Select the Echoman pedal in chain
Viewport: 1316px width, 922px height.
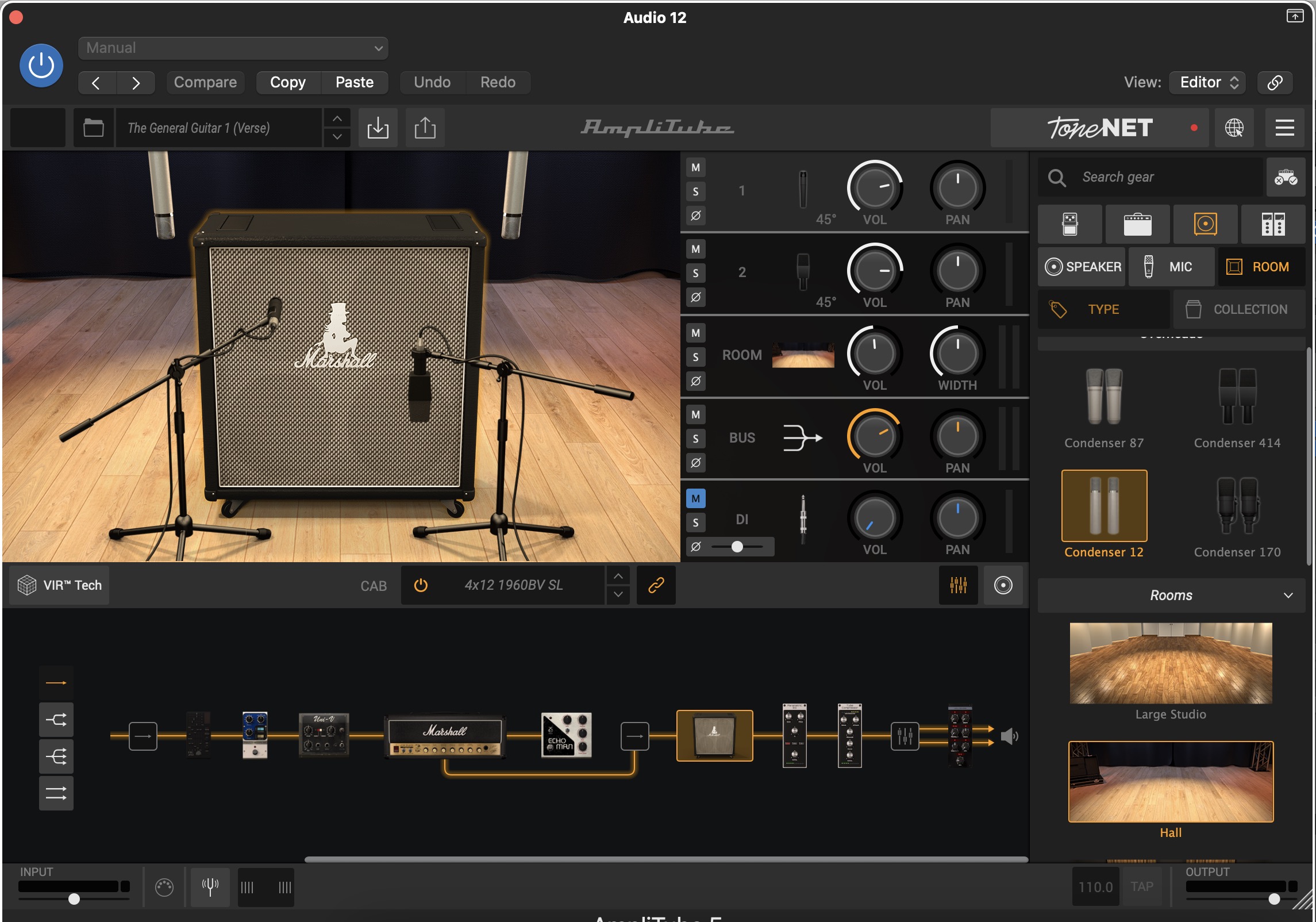click(565, 736)
